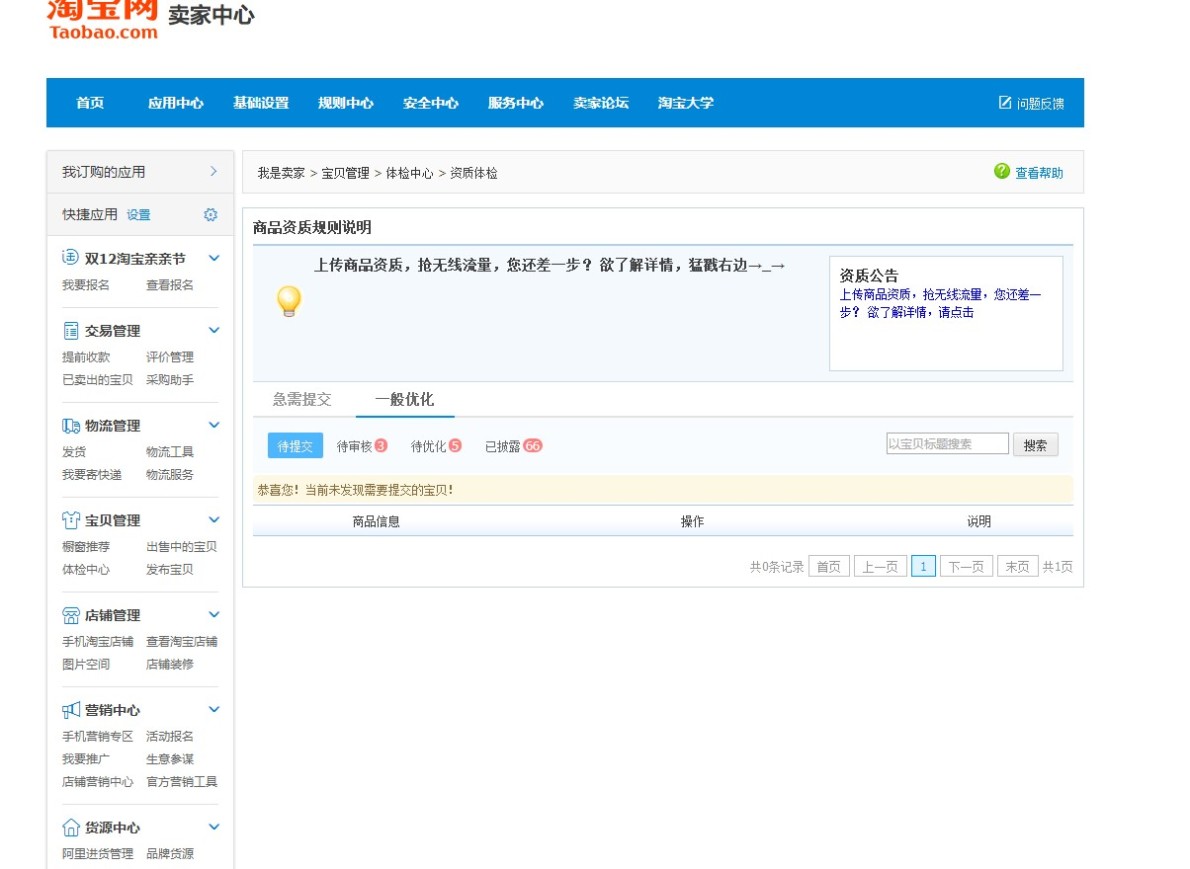1190x869 pixels.
Task: Select the 待优化 filter with badge 5
Action: click(x=436, y=446)
